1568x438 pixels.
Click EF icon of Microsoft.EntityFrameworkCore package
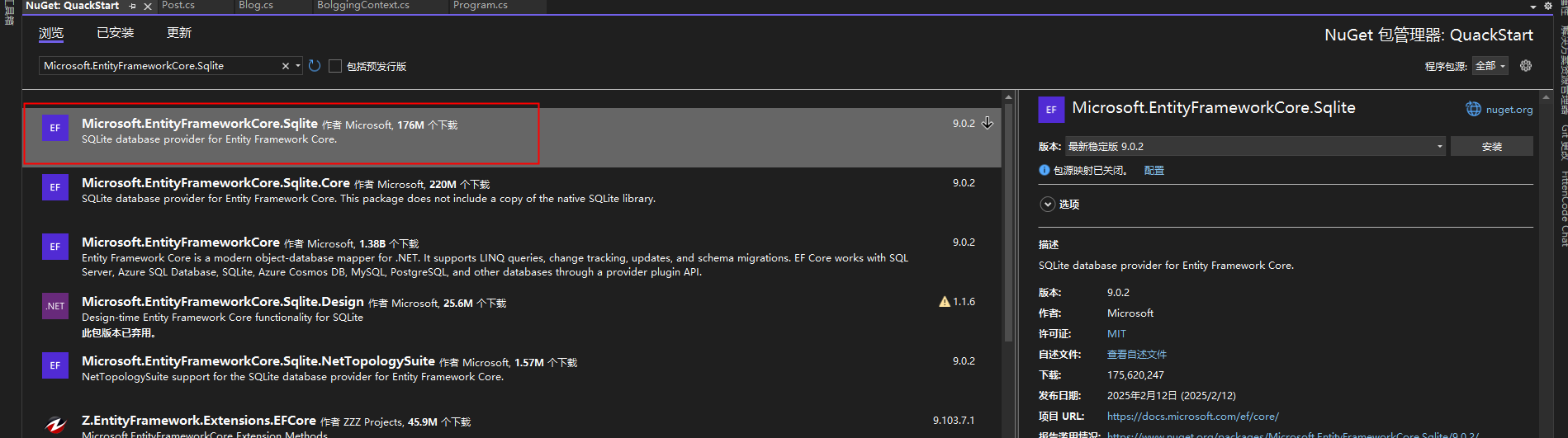[55, 247]
